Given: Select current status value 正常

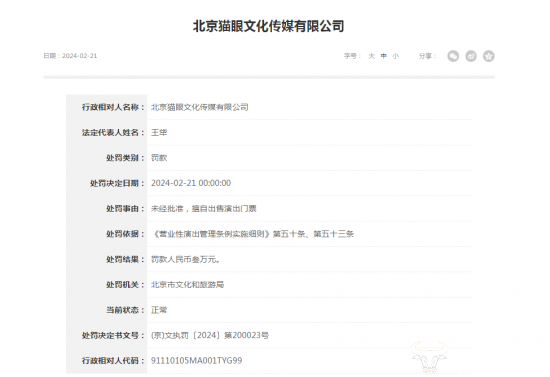Looking at the screenshot, I should (x=159, y=310).
